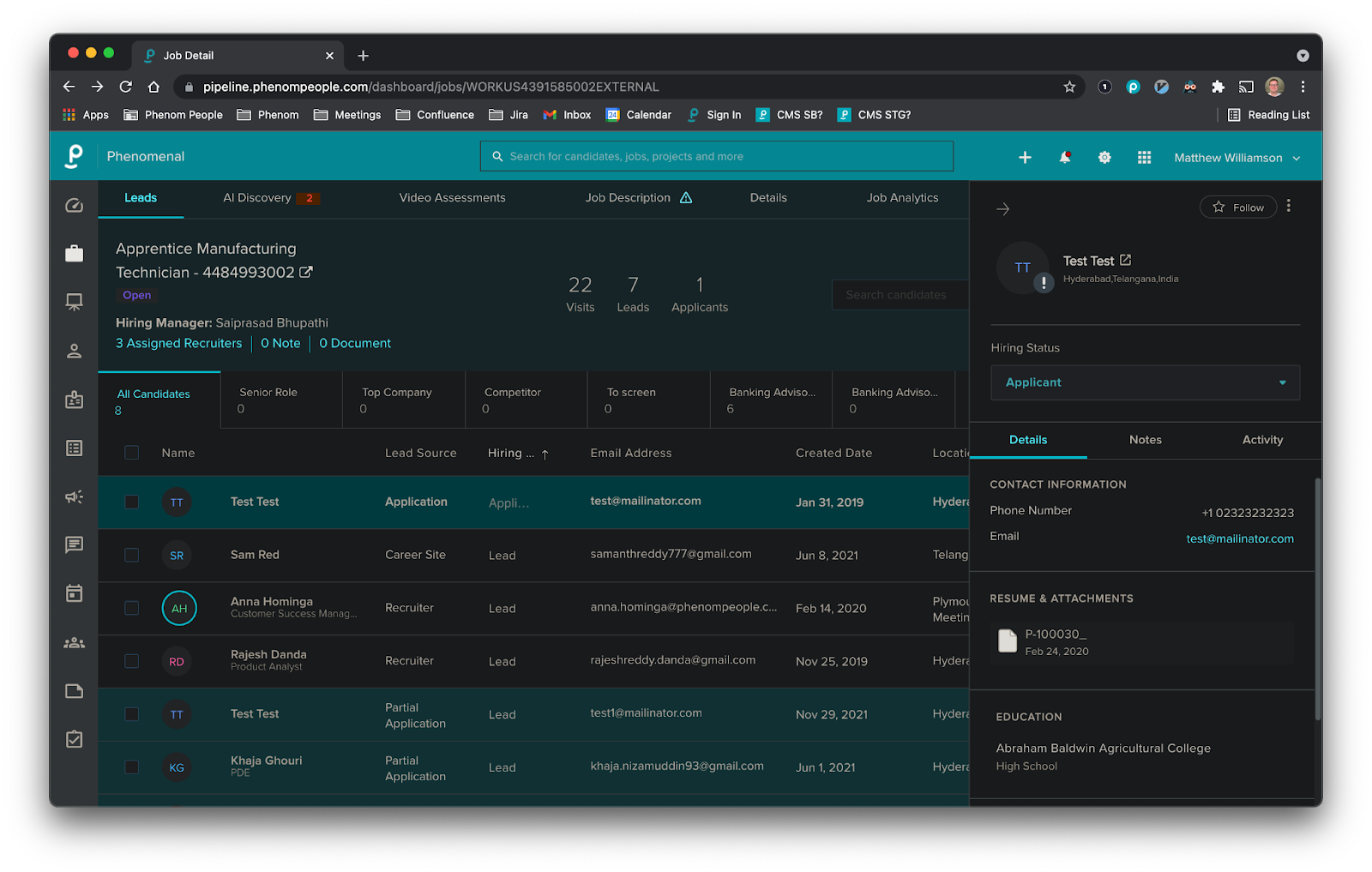
Task: Check the box for Khaja Ghouri
Action: click(x=131, y=767)
